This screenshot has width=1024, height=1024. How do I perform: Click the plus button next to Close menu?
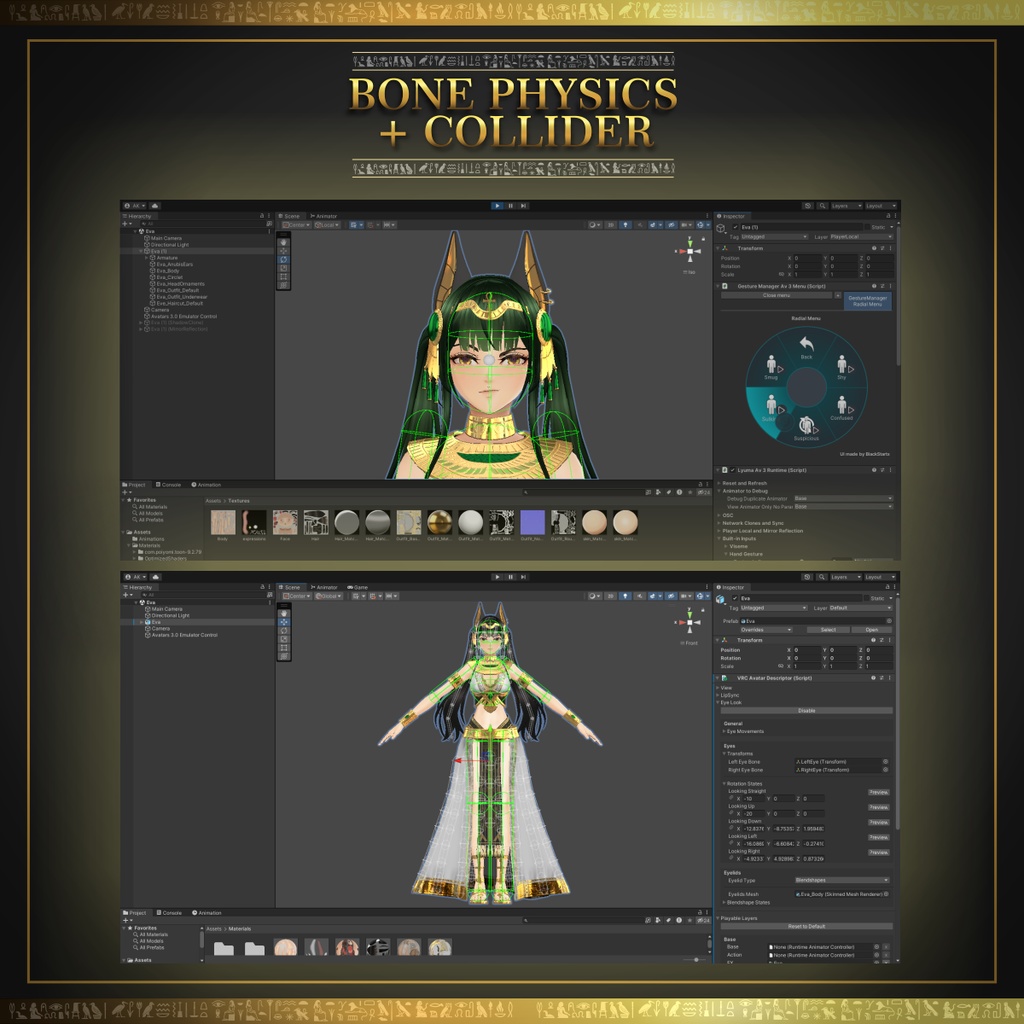[837, 295]
